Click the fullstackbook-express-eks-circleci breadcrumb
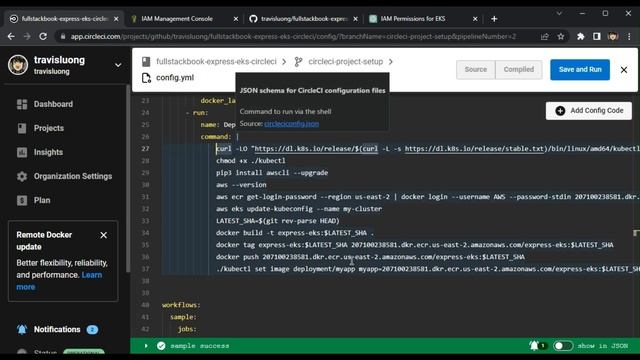640x360 pixels. tap(216, 62)
